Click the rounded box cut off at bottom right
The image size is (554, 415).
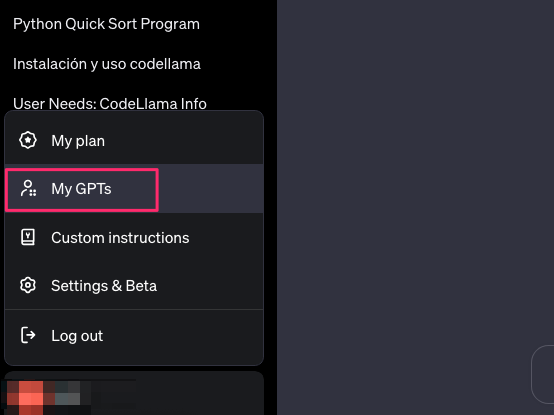click(543, 374)
